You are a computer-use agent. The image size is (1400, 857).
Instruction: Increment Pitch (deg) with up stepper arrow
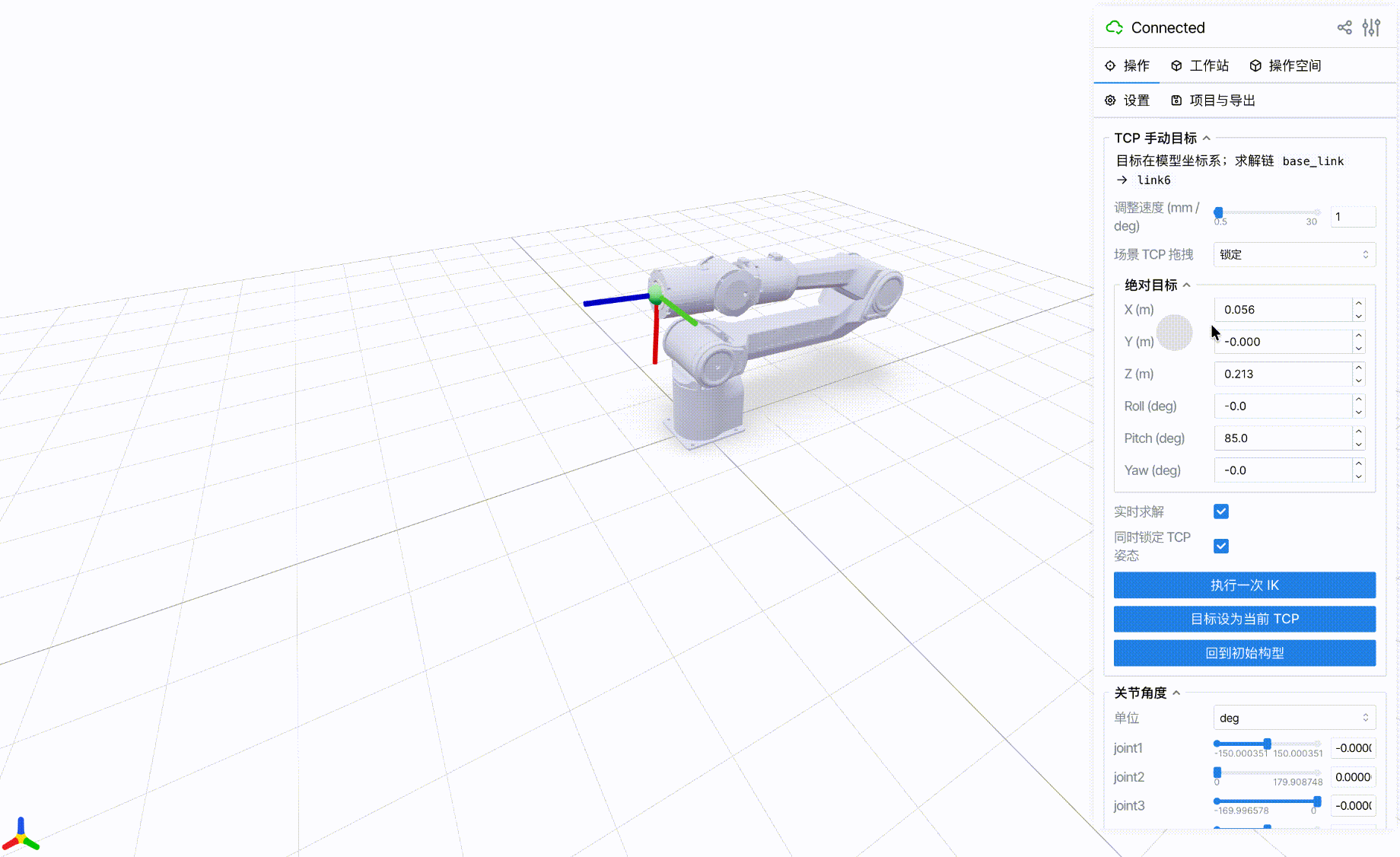tap(1359, 432)
